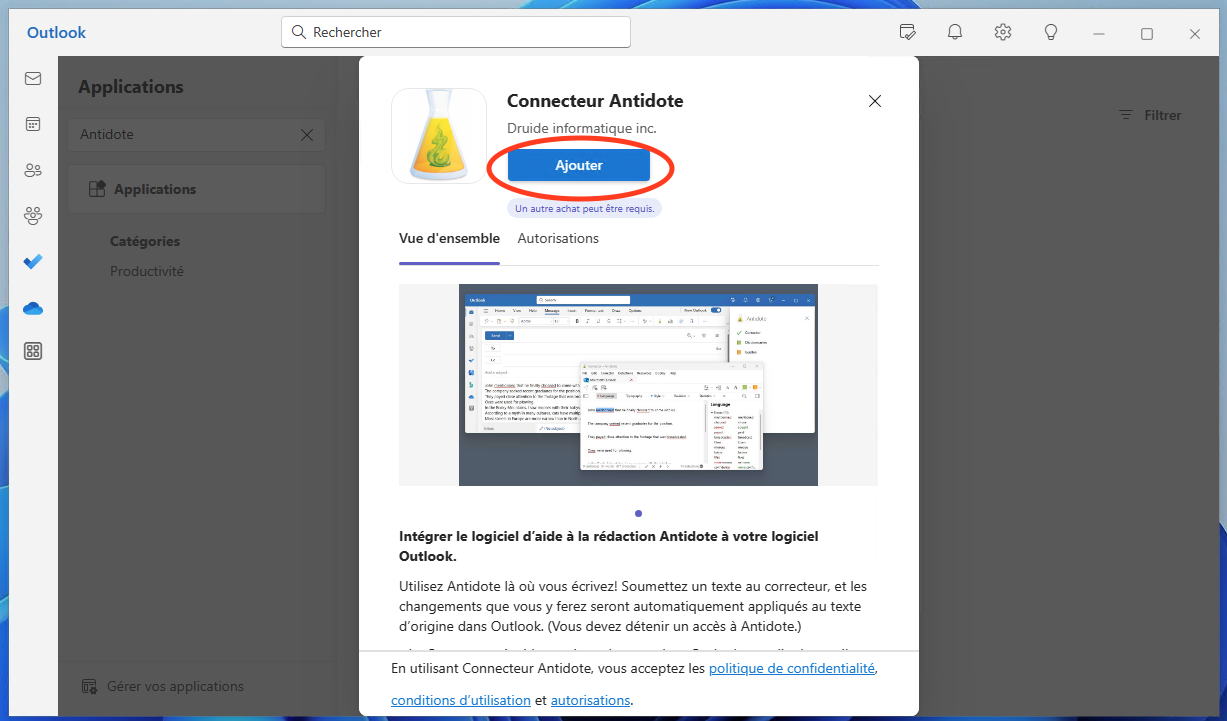Viewport: 1227px width, 721px height.
Task: Open the Filtrer filter menu
Action: (1150, 115)
